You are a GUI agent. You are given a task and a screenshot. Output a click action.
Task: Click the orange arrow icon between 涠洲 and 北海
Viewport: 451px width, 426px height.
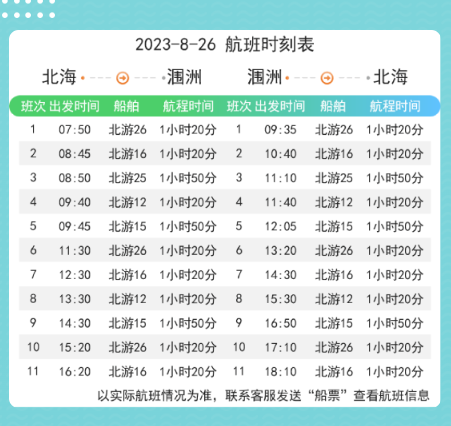(327, 78)
